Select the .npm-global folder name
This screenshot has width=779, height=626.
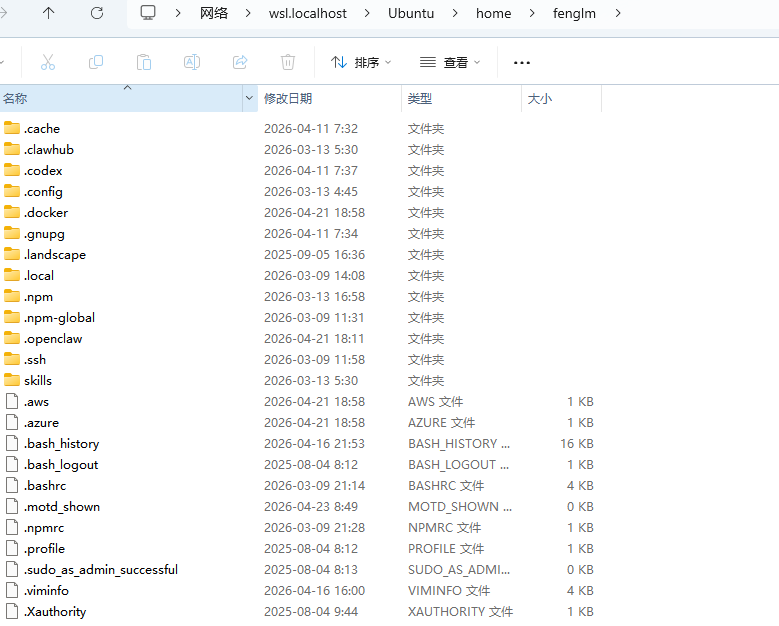click(59, 317)
